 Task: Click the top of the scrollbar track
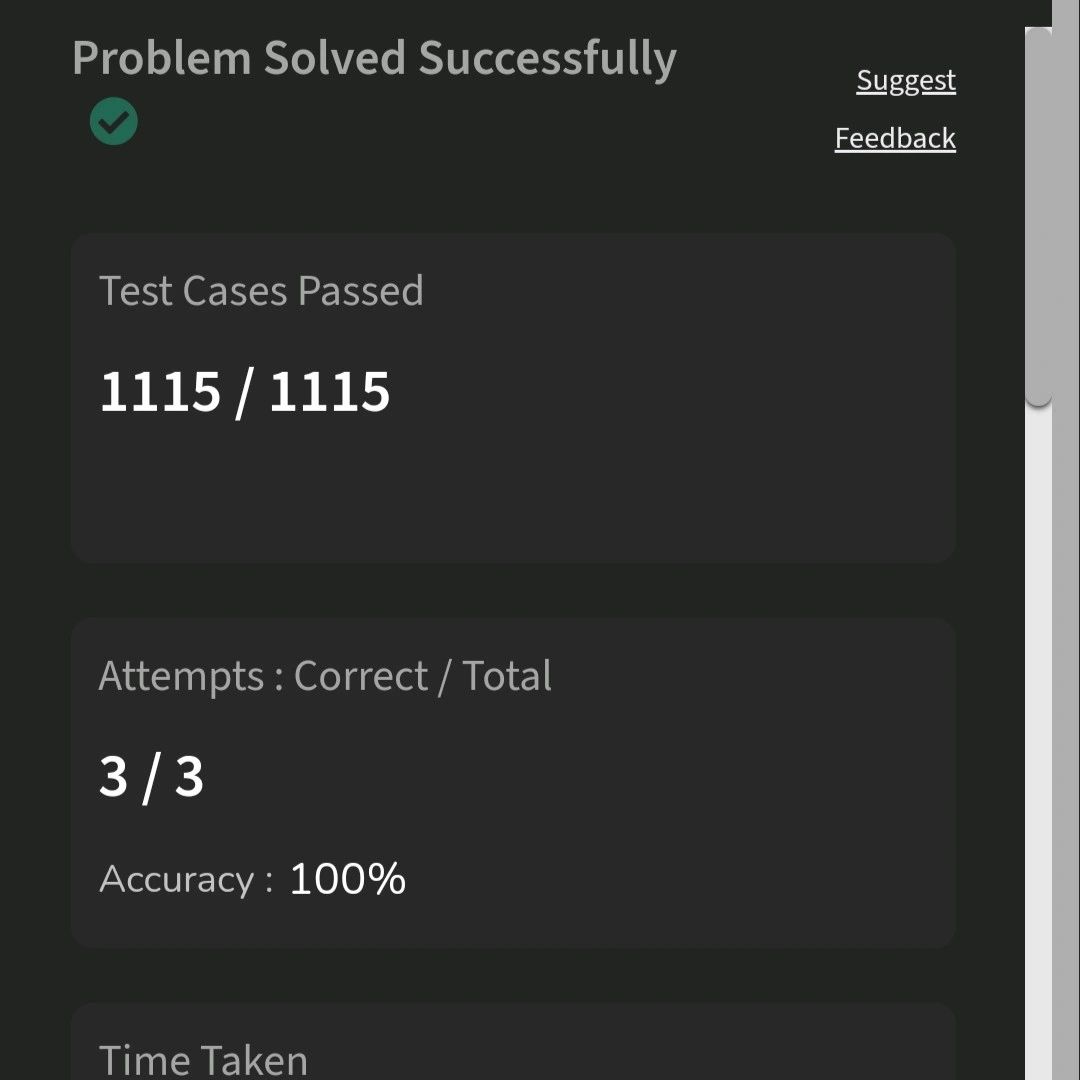(1038, 14)
